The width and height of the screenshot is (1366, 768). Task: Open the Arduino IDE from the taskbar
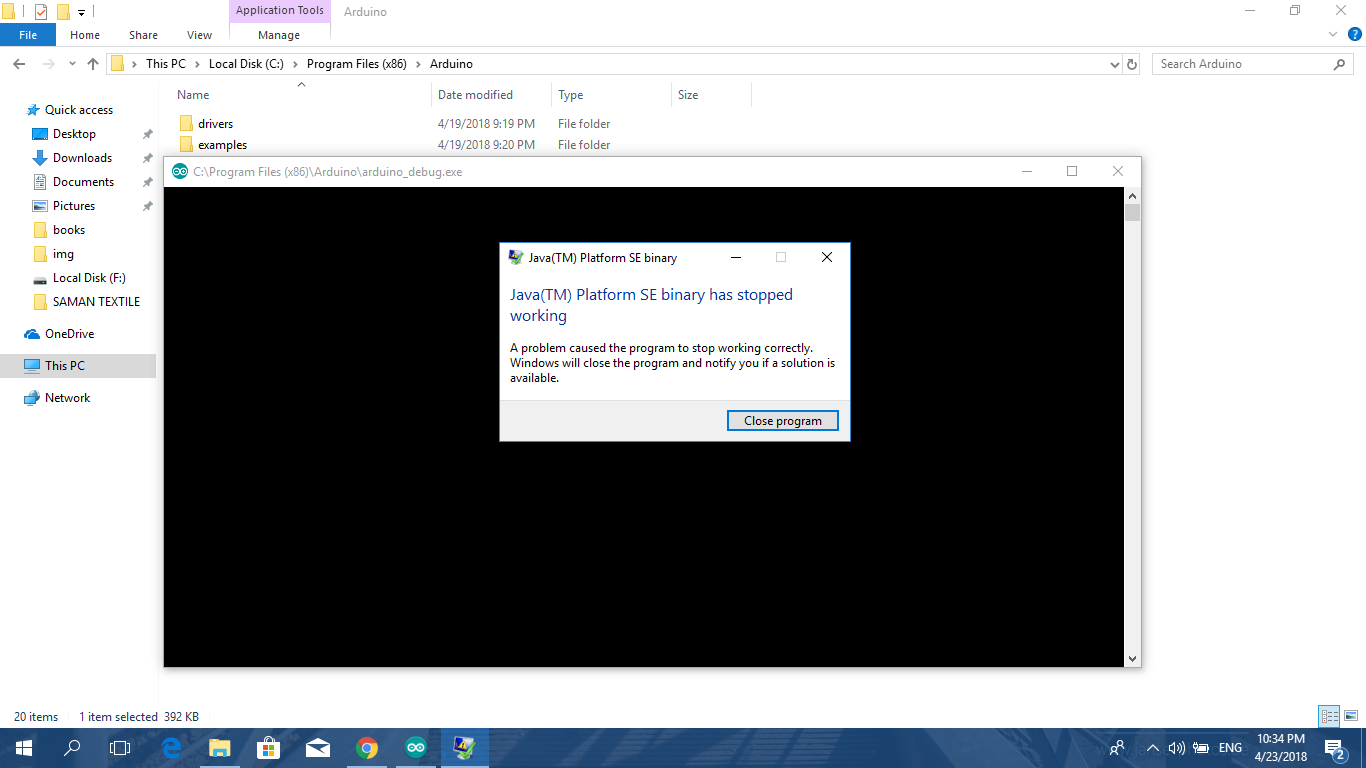click(416, 747)
